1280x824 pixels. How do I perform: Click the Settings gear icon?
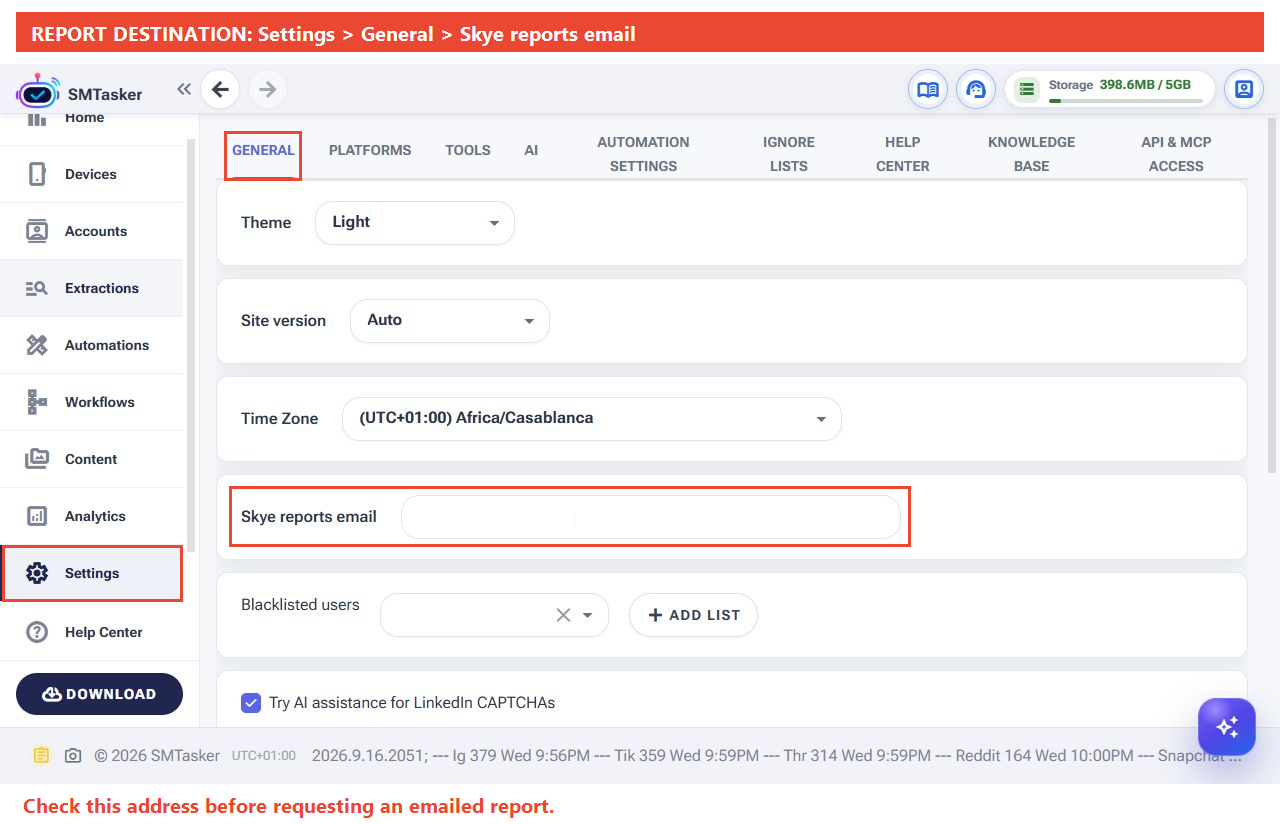tap(37, 573)
